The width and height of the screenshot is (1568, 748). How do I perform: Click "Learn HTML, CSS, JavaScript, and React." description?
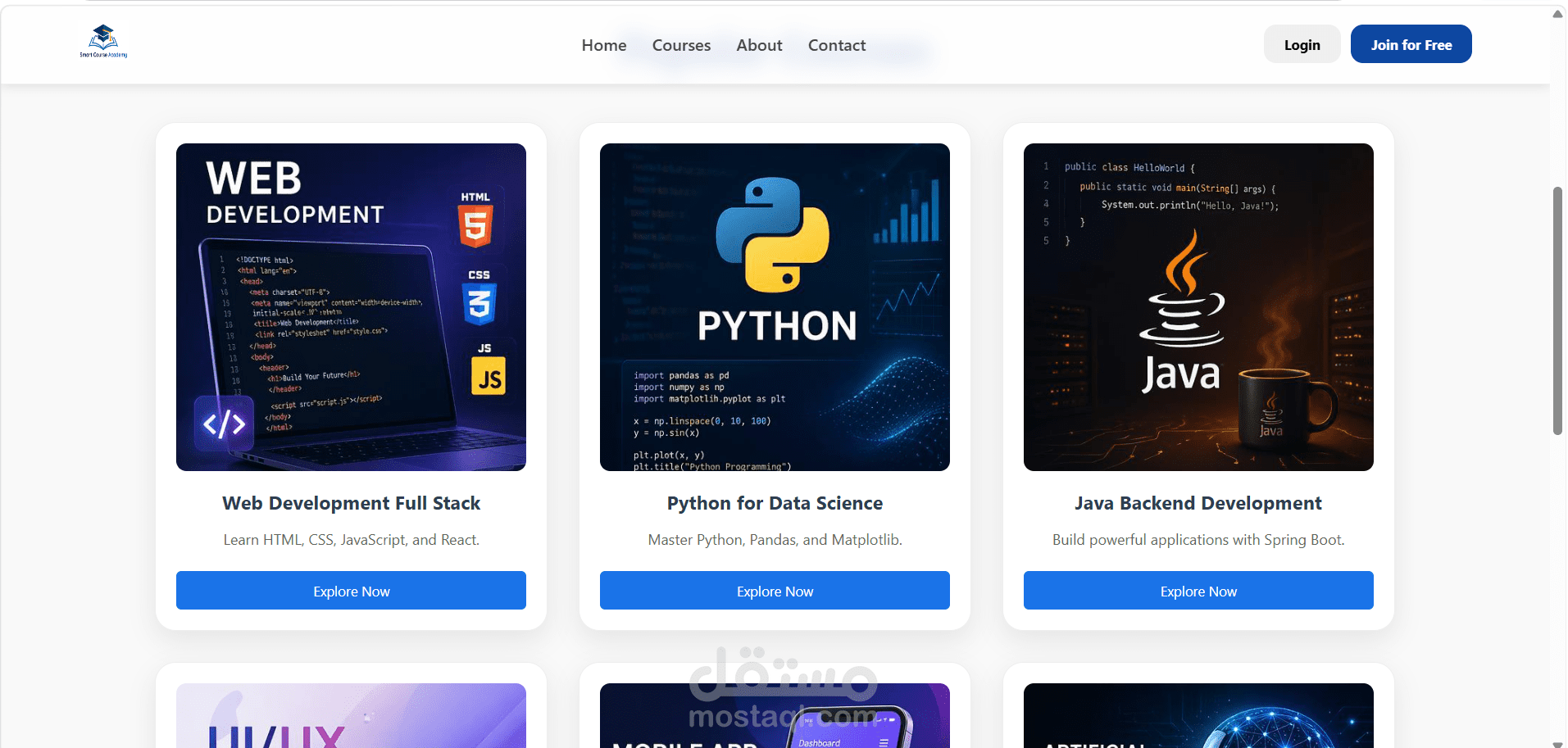(x=351, y=540)
